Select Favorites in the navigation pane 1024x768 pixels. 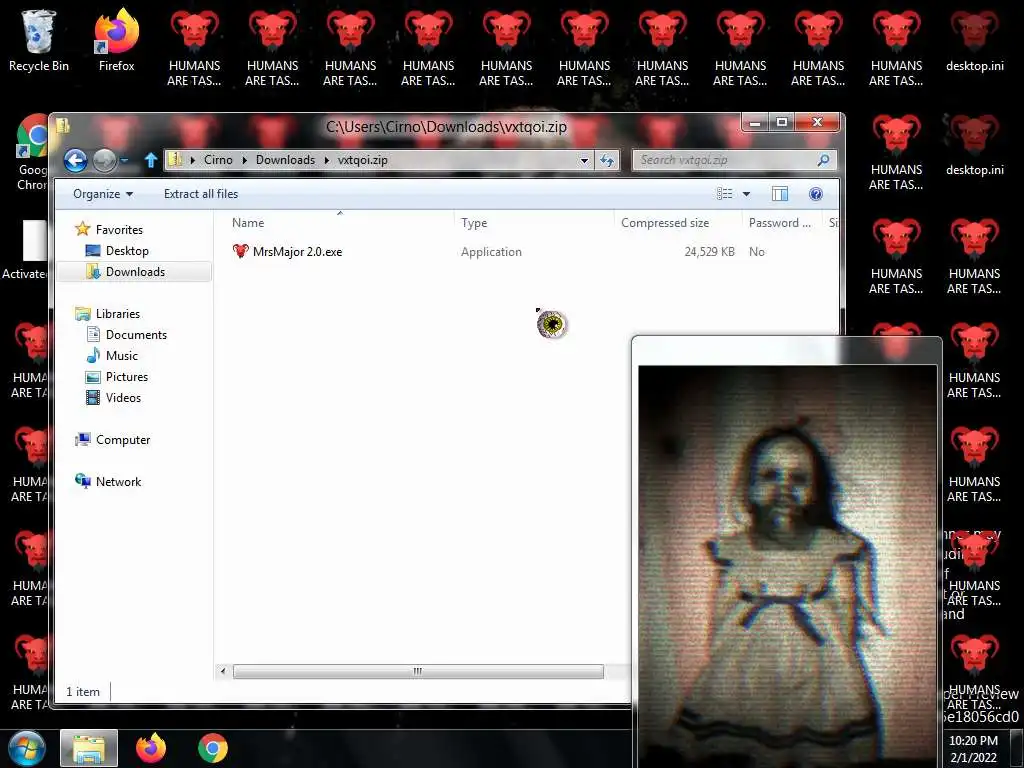(x=119, y=230)
